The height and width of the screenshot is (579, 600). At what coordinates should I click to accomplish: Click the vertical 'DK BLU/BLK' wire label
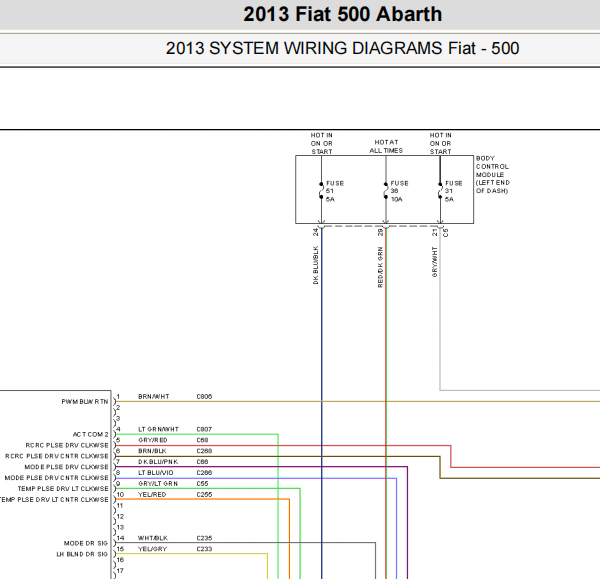pos(316,265)
